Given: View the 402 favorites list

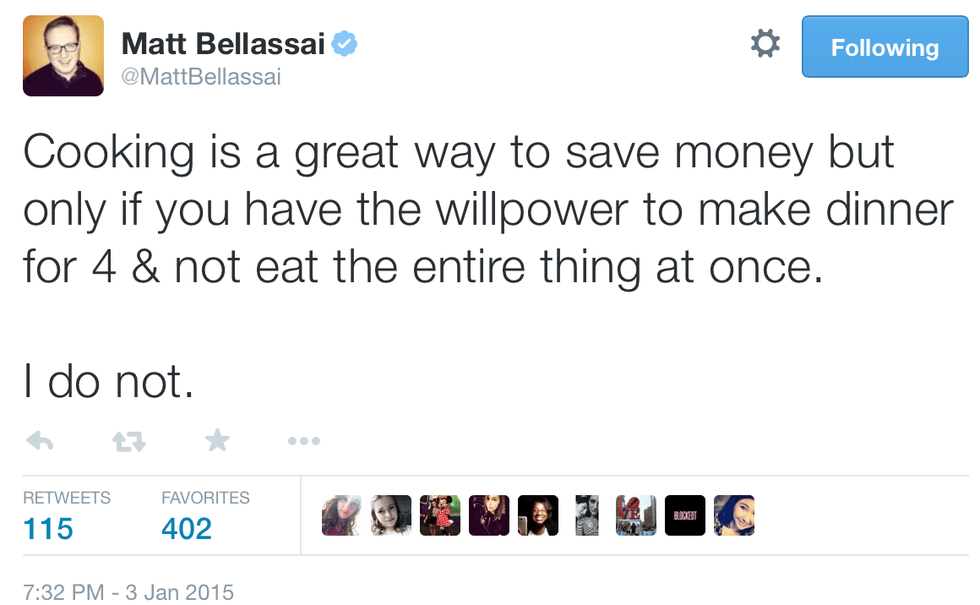Looking at the screenshot, I should pos(186,527).
